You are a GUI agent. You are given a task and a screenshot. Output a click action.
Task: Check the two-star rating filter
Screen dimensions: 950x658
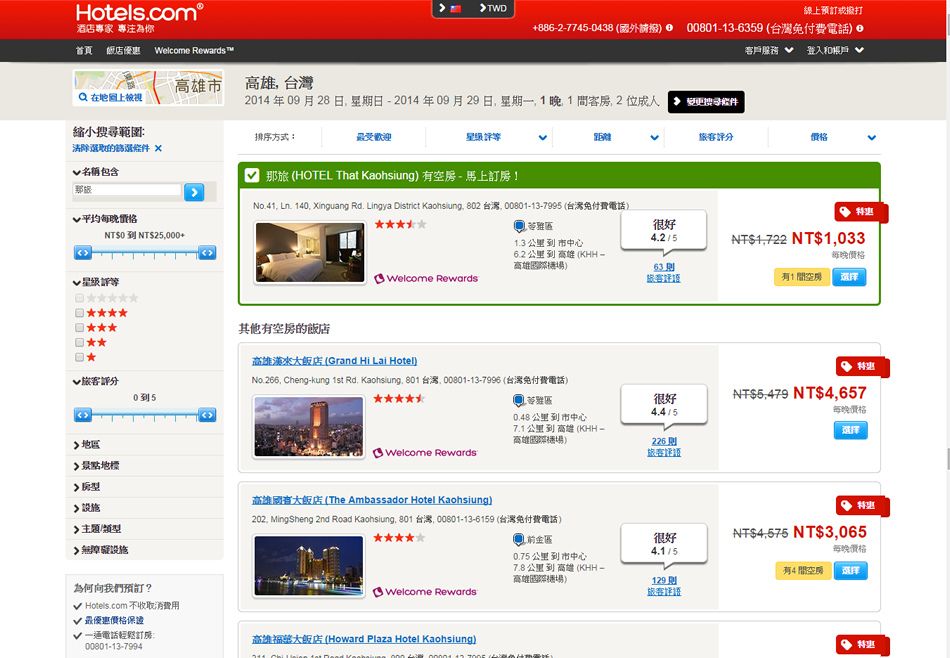point(79,342)
